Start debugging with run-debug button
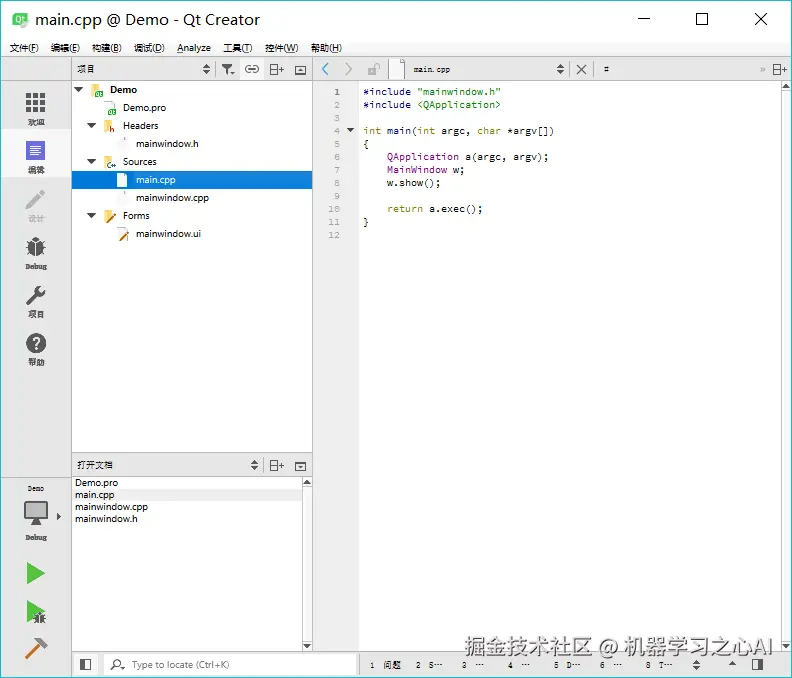Image resolution: width=792 pixels, height=678 pixels. click(36, 612)
